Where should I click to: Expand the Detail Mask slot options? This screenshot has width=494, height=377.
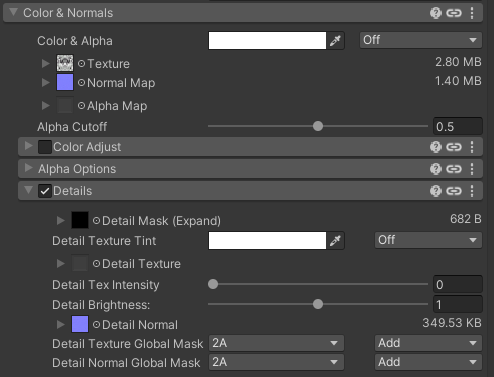(60, 220)
